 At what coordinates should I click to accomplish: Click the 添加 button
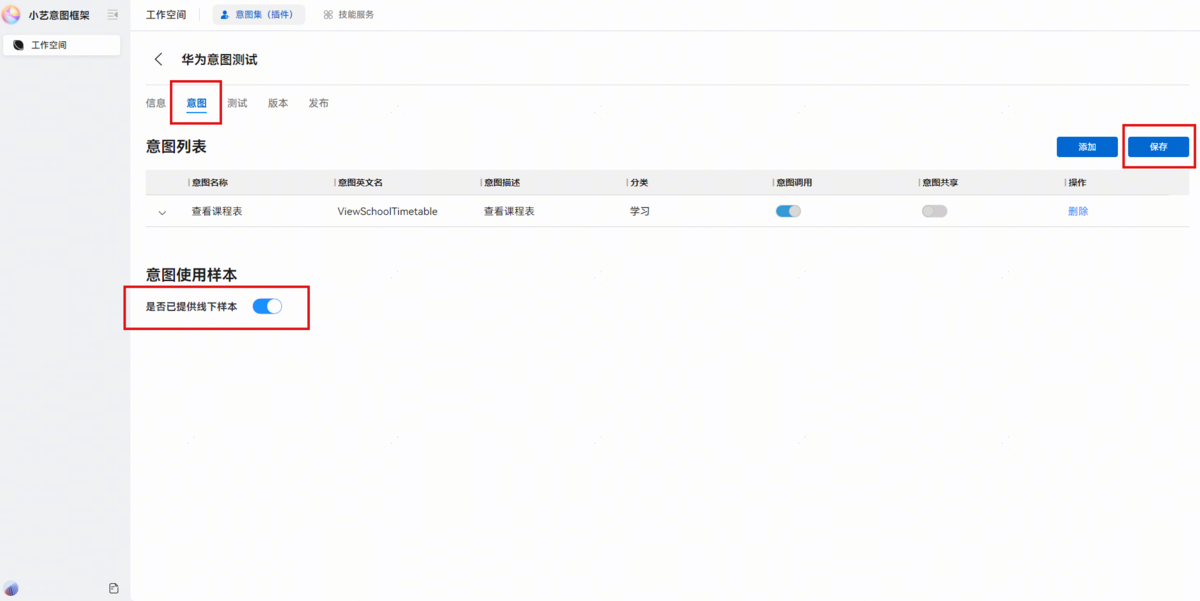point(1087,147)
